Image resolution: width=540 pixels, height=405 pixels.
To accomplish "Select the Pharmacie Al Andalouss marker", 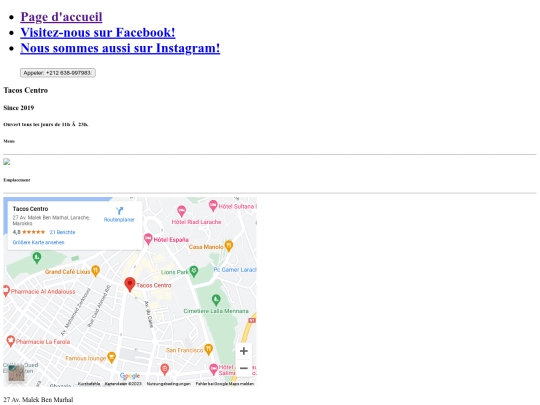I will (6, 291).
